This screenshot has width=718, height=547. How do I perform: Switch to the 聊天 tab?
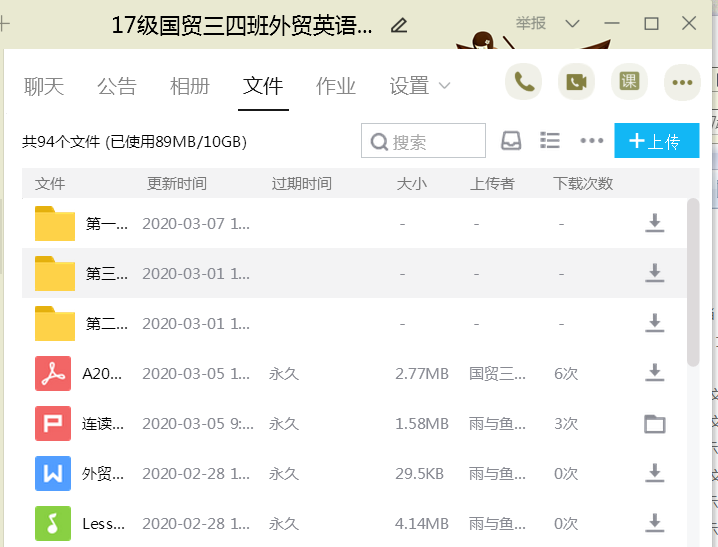[44, 86]
